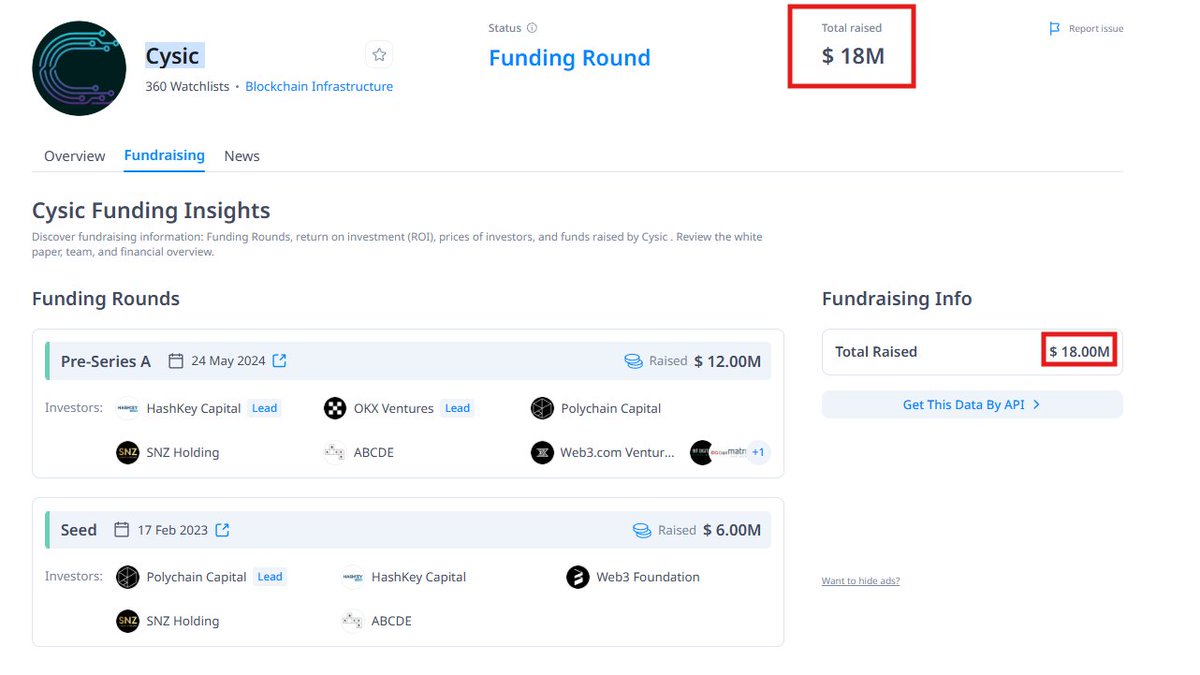
Task: Click the Cysic project name heading
Action: click(x=173, y=56)
